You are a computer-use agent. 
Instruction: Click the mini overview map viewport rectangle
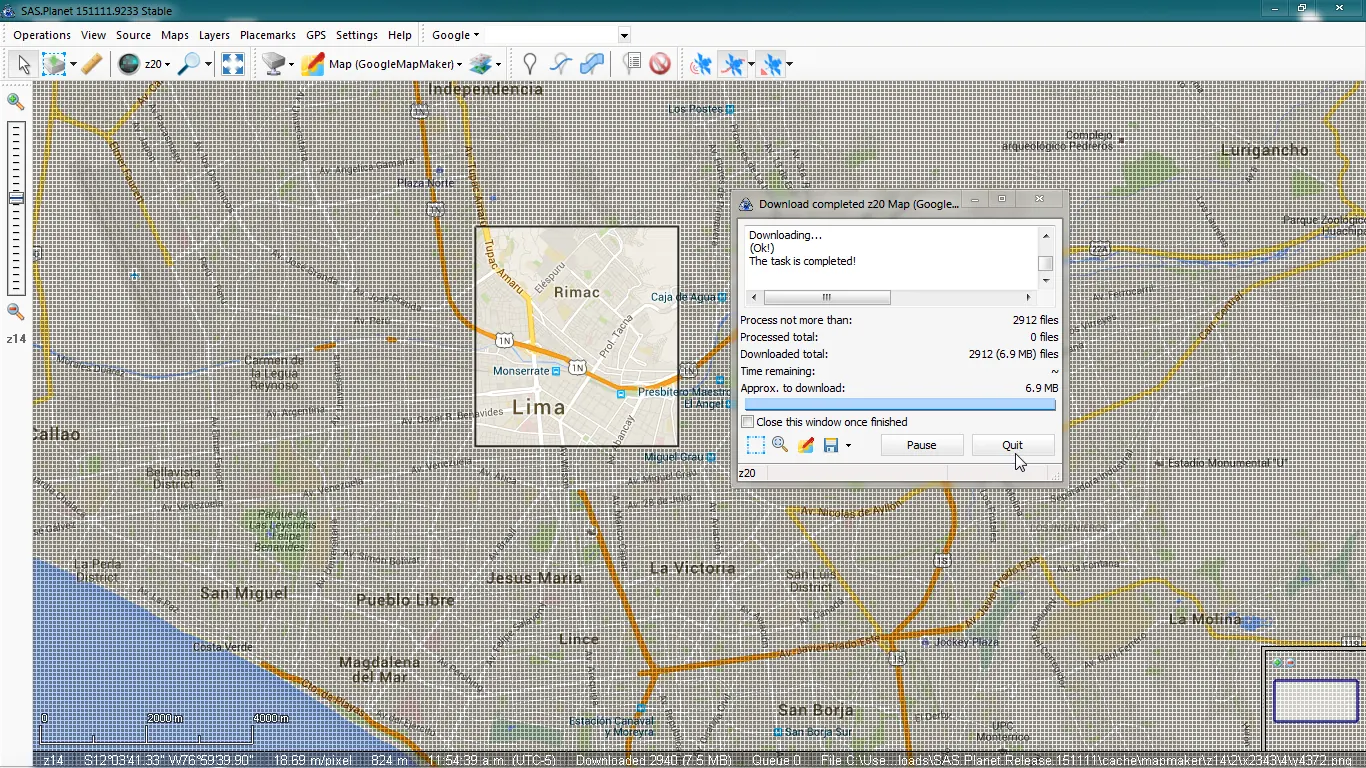[x=1316, y=701]
